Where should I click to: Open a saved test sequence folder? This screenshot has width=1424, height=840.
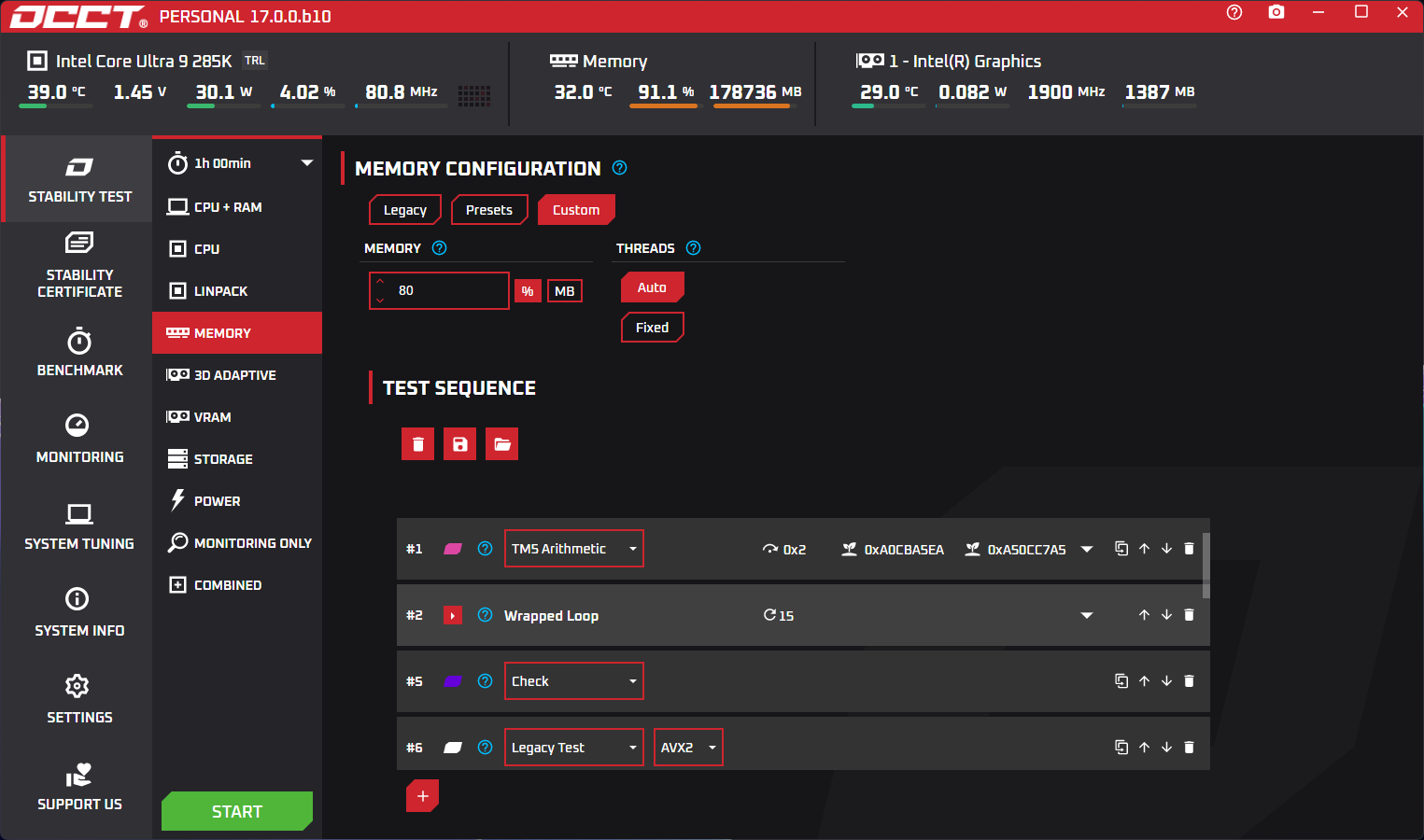pos(501,444)
